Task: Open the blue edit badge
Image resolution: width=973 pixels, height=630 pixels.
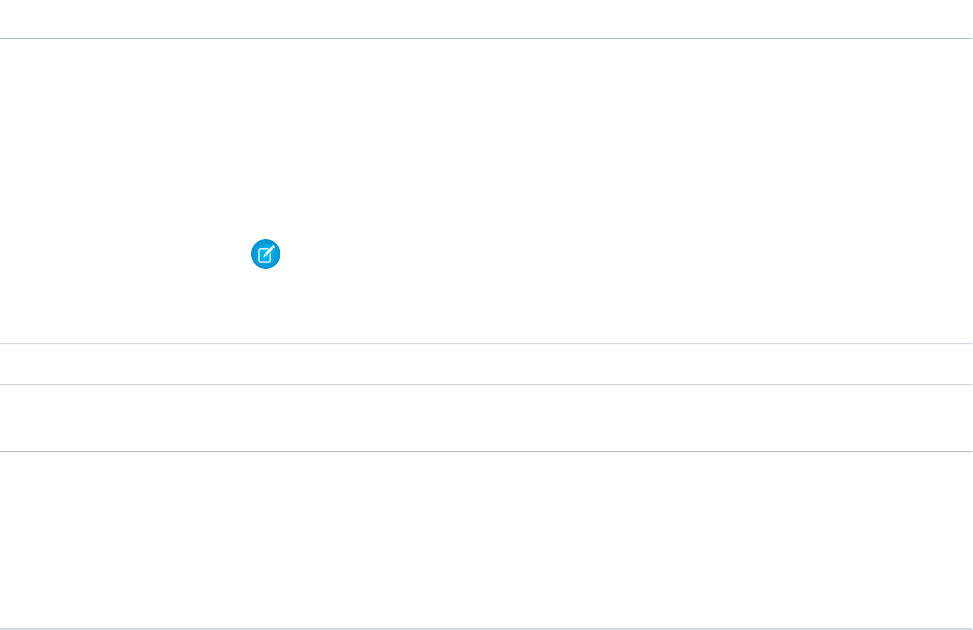Action: pyautogui.click(x=265, y=255)
